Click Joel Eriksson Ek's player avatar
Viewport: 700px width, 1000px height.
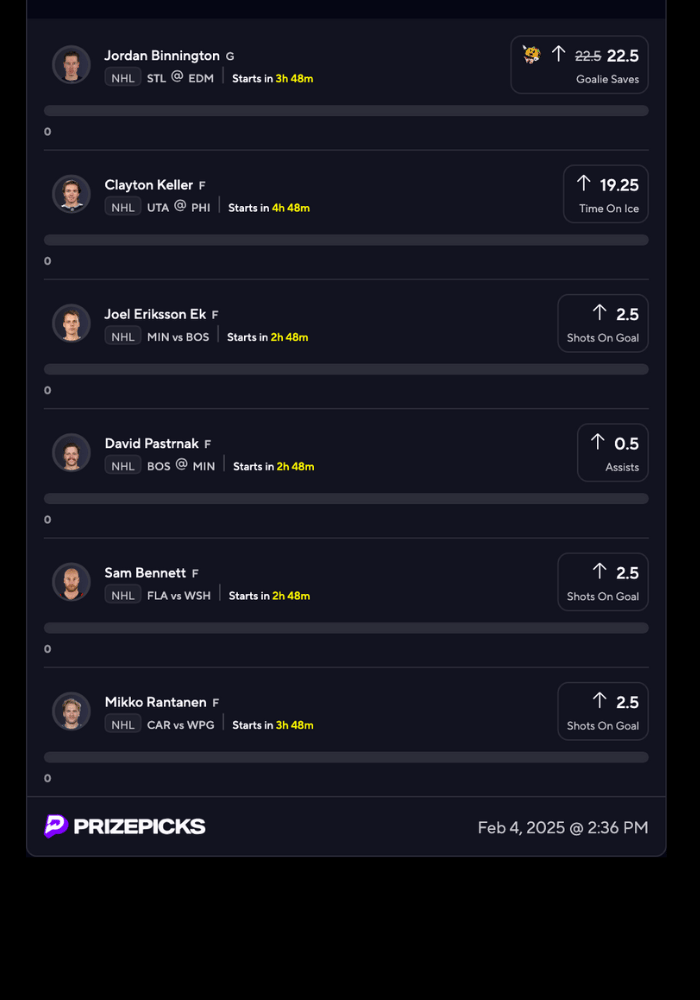pos(71,323)
